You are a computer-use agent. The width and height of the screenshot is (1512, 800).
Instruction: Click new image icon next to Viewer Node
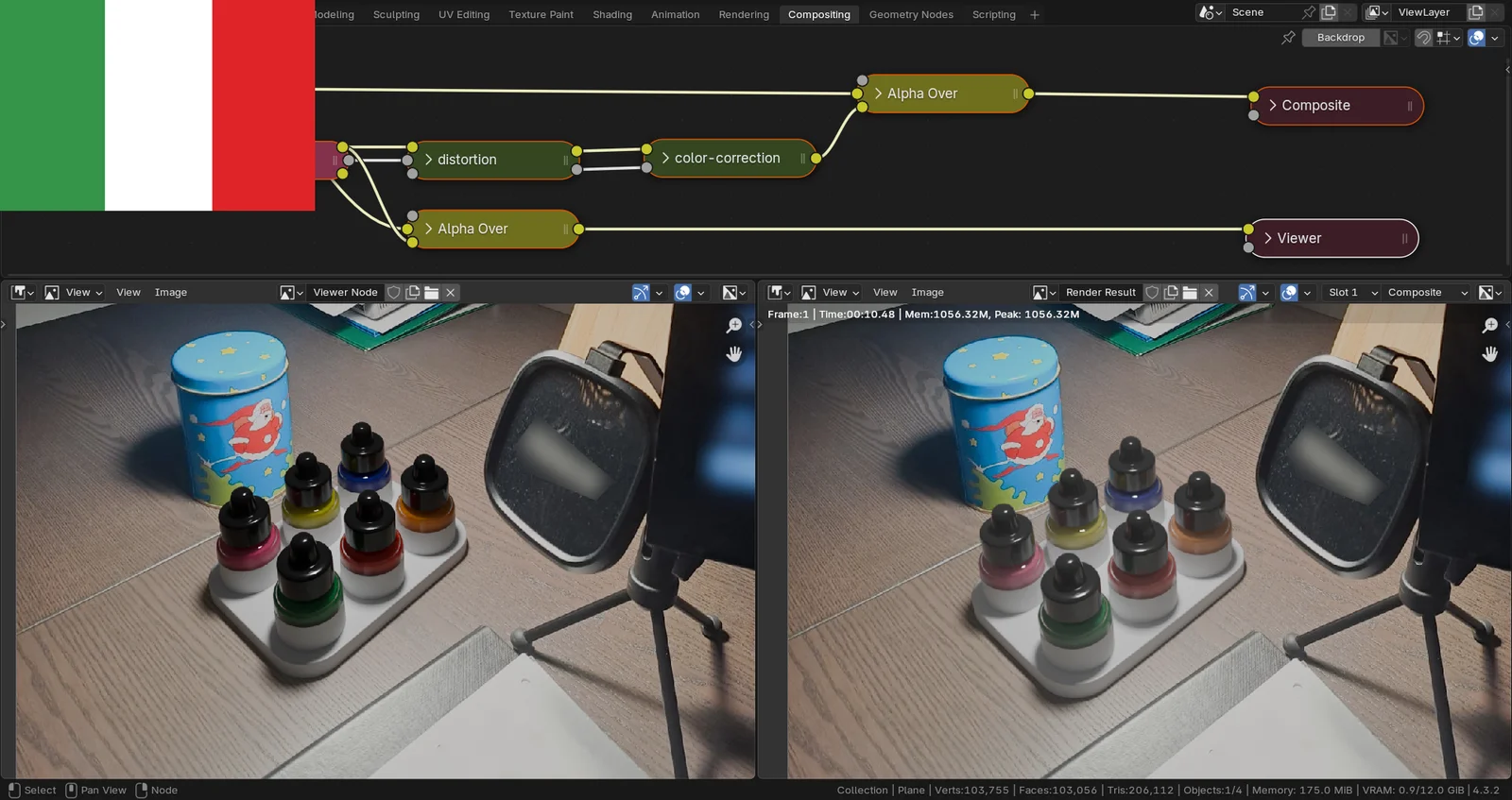(413, 293)
